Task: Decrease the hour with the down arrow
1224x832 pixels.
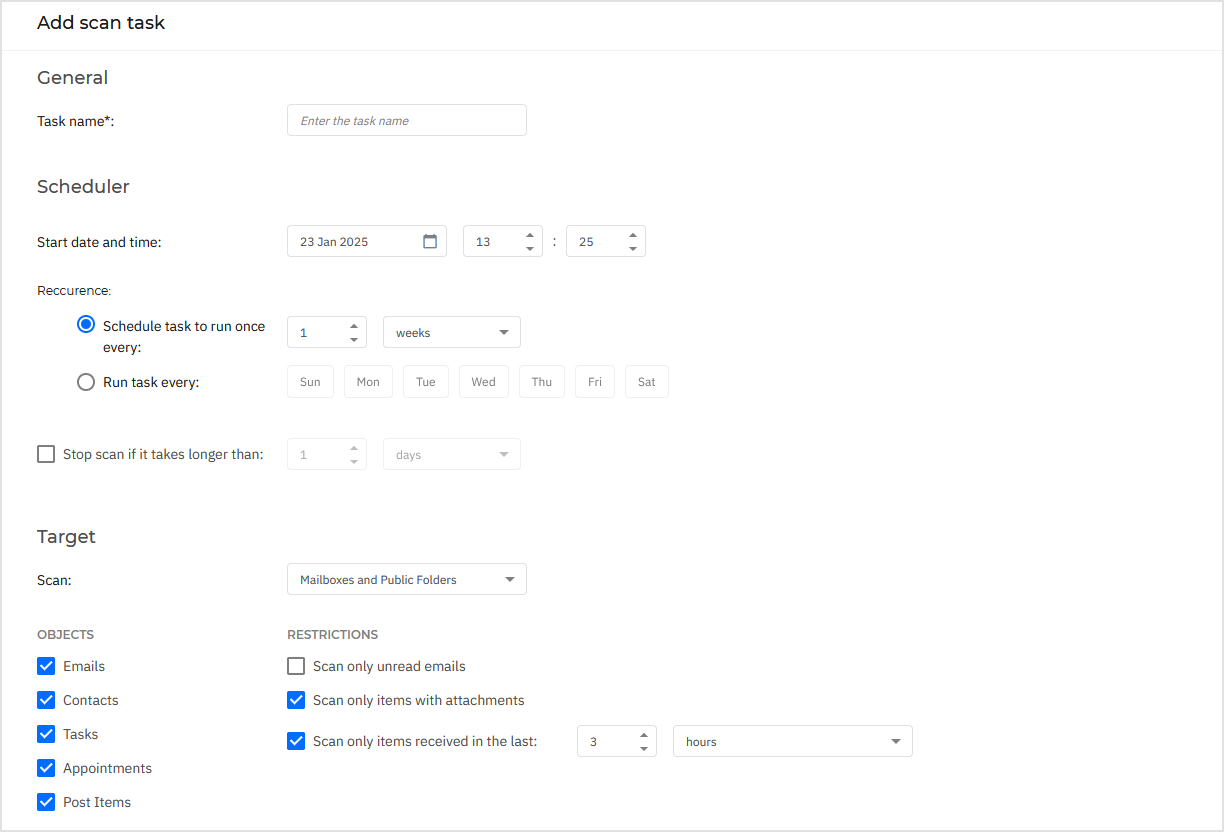Action: (530, 247)
